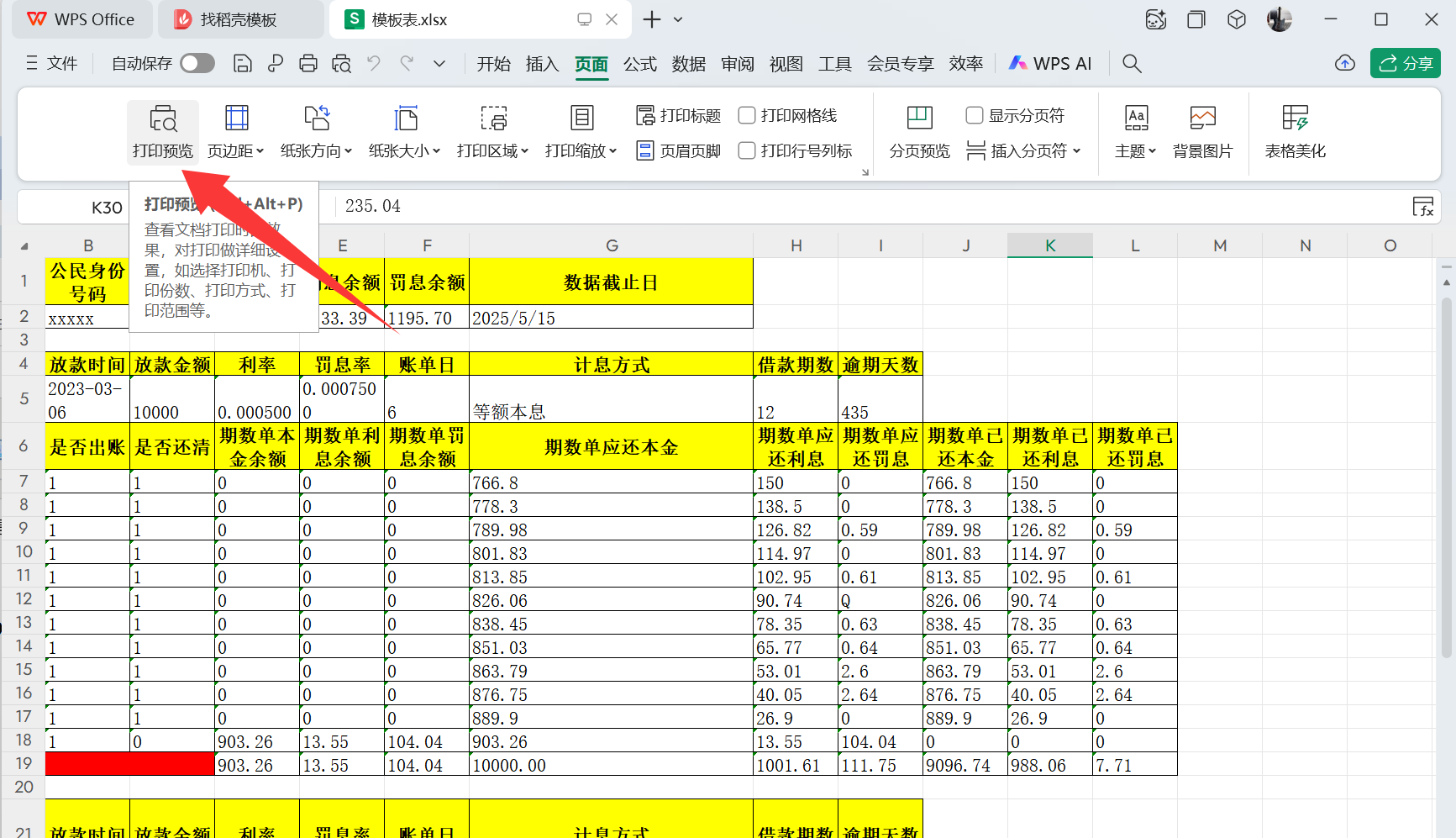Click the window tiles icon in title bar

click(x=1196, y=19)
